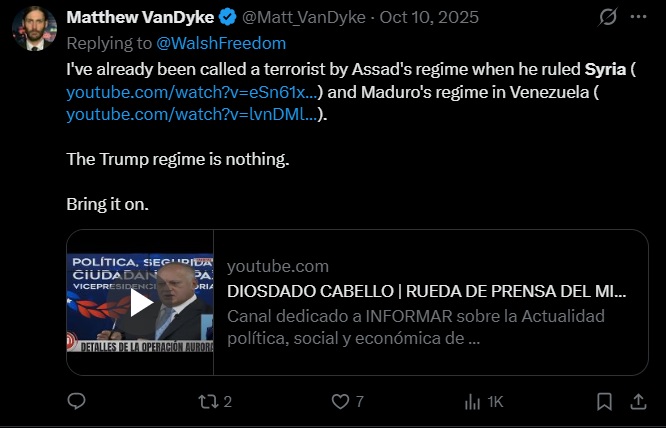Open the share post menu
Screen dimensions: 666x428
(638, 401)
